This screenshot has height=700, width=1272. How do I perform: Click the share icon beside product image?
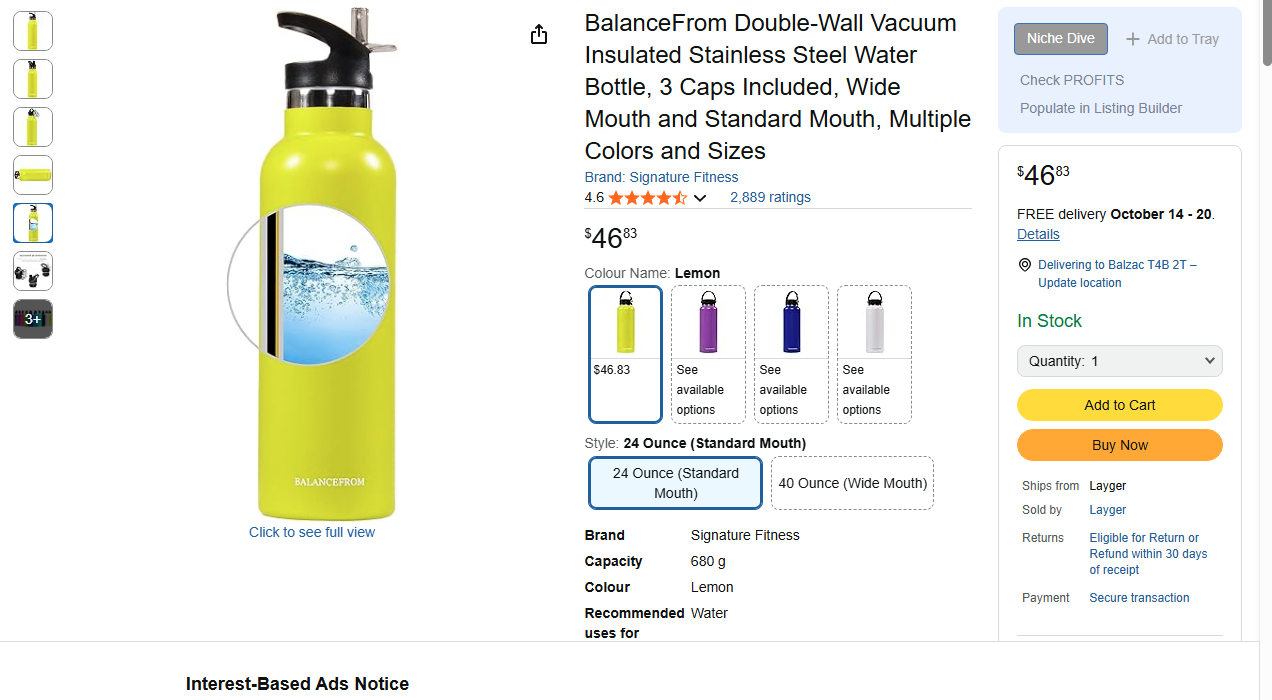[539, 35]
